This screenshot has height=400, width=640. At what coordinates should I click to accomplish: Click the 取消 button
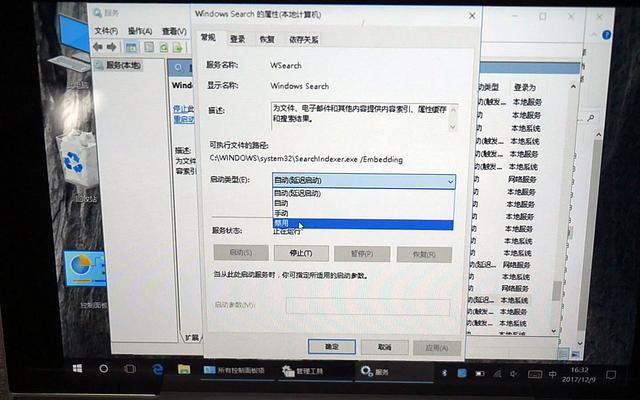tap(384, 347)
